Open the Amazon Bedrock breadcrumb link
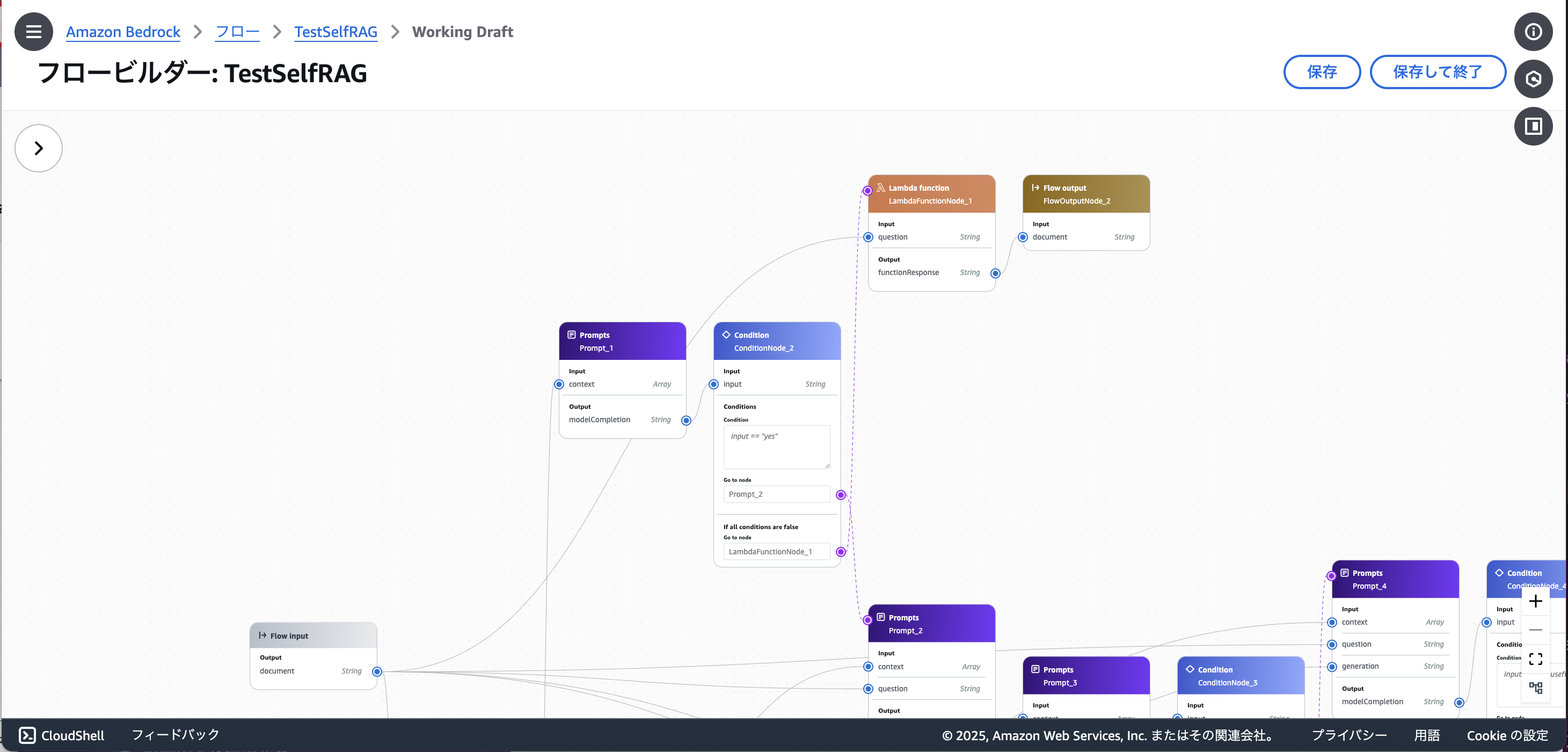 123,32
